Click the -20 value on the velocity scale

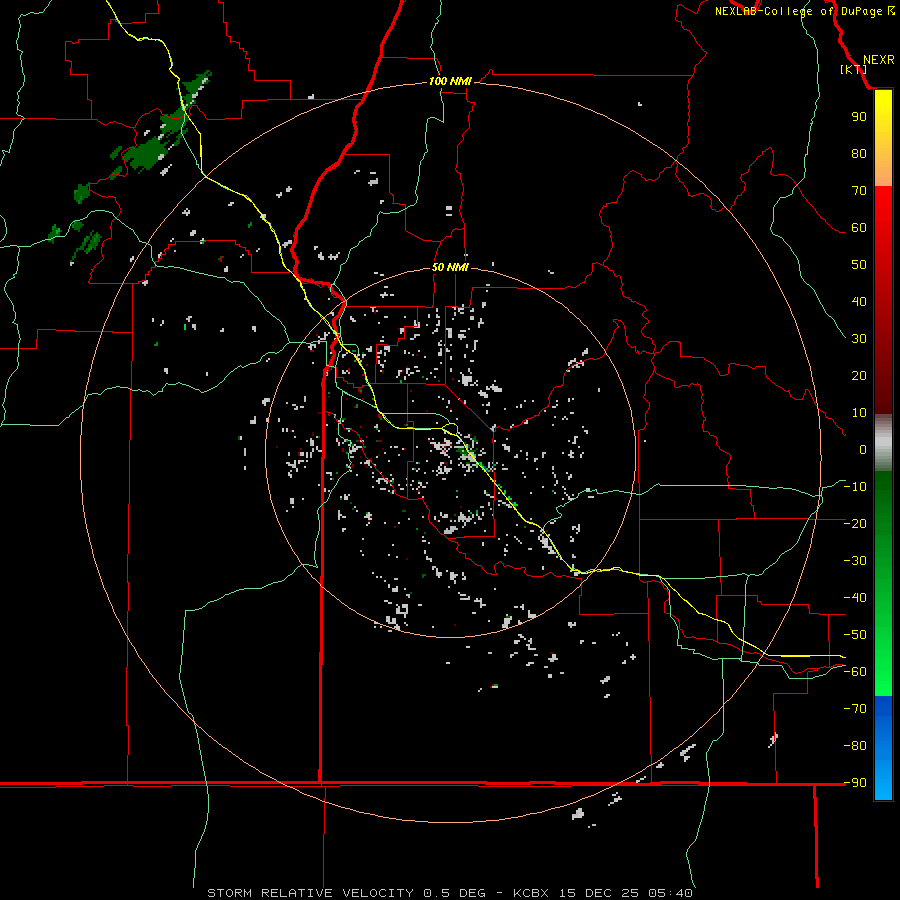[x=855, y=523]
